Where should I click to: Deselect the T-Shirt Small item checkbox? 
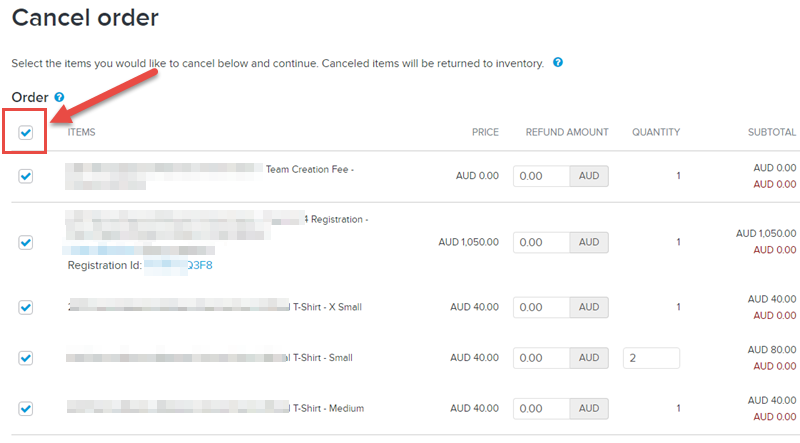(26, 358)
